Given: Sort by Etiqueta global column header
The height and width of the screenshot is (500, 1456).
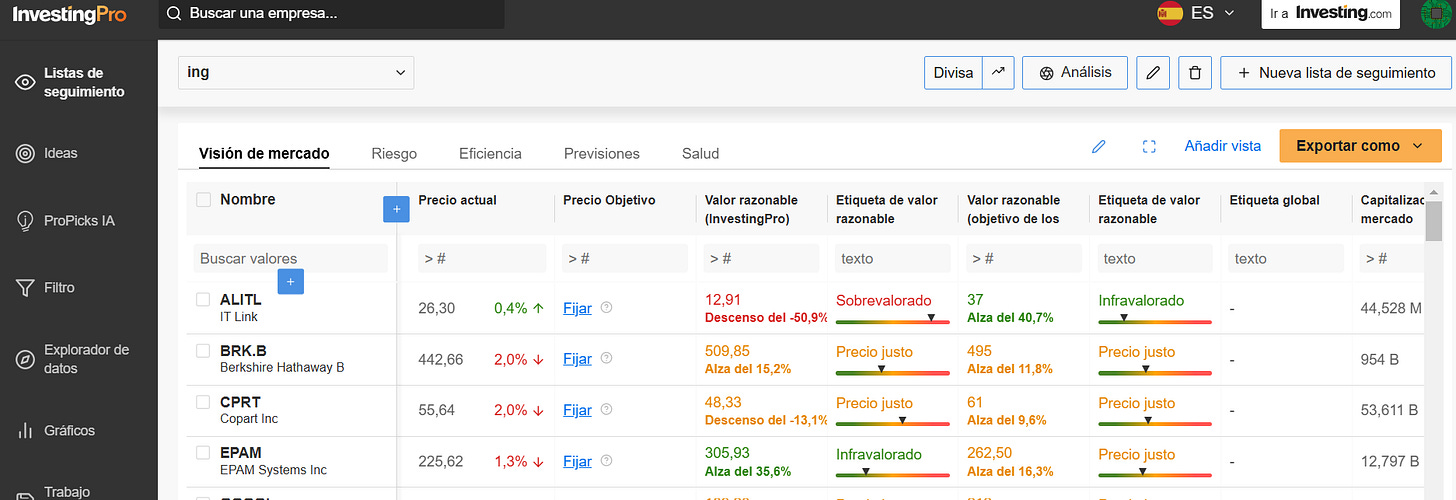Looking at the screenshot, I should point(1274,200).
